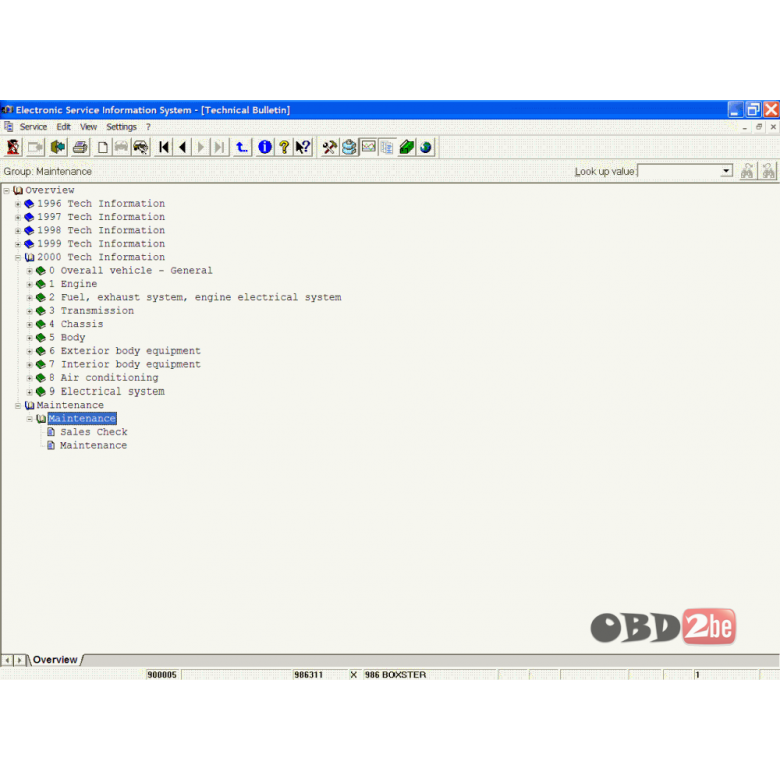780x780 pixels.
Task: Click the search-backward binoculars icon
Action: coord(769,171)
